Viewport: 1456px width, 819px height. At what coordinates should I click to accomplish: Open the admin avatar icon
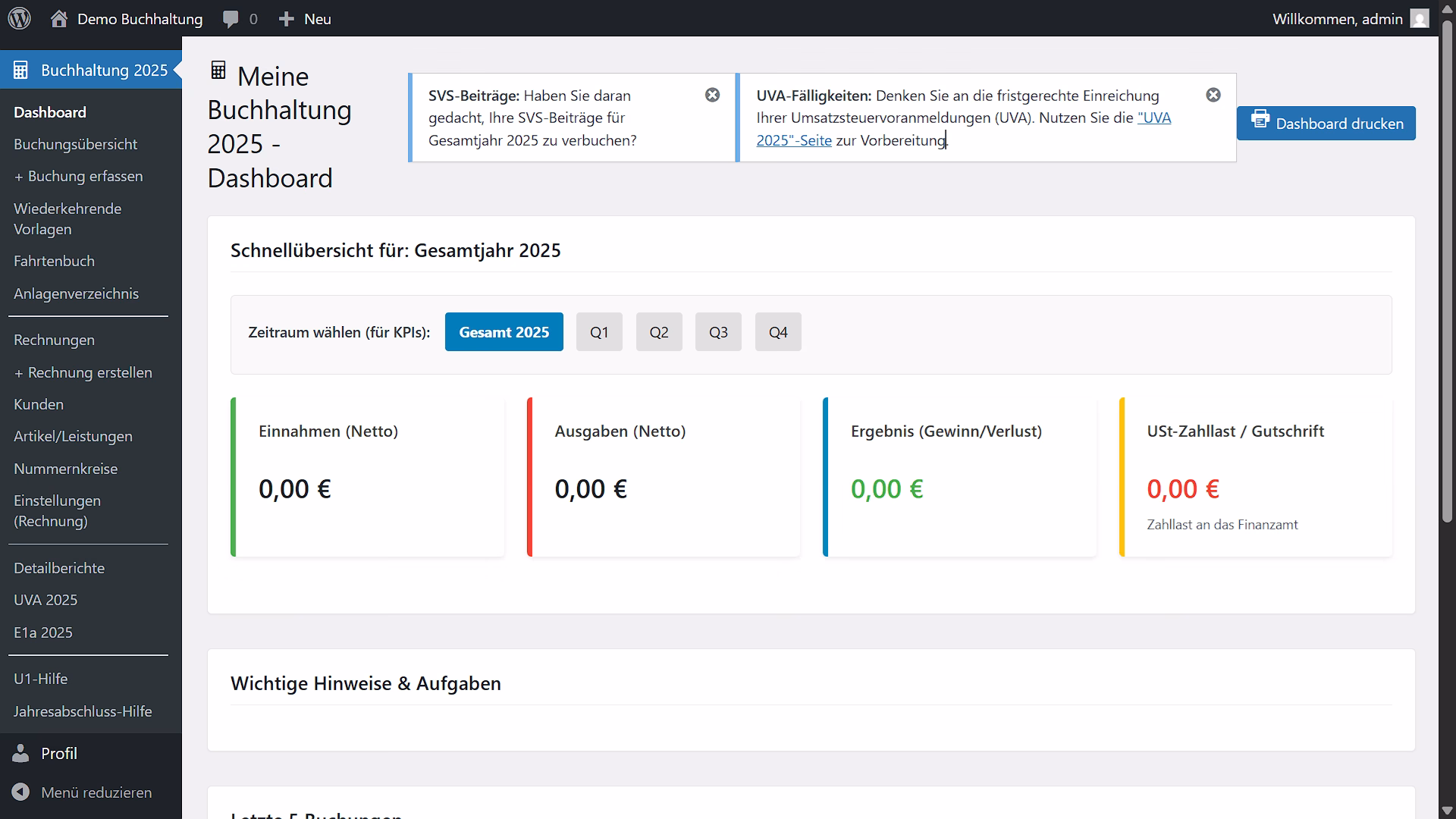pos(1420,19)
